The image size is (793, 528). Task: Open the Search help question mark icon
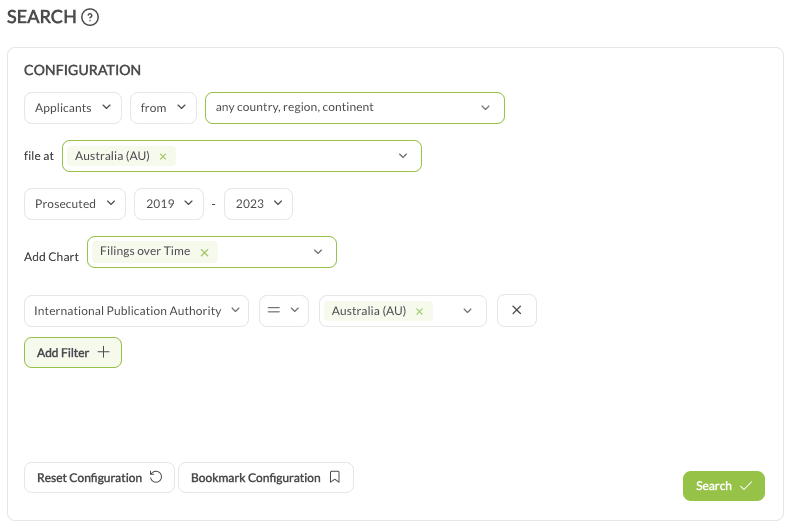(90, 18)
